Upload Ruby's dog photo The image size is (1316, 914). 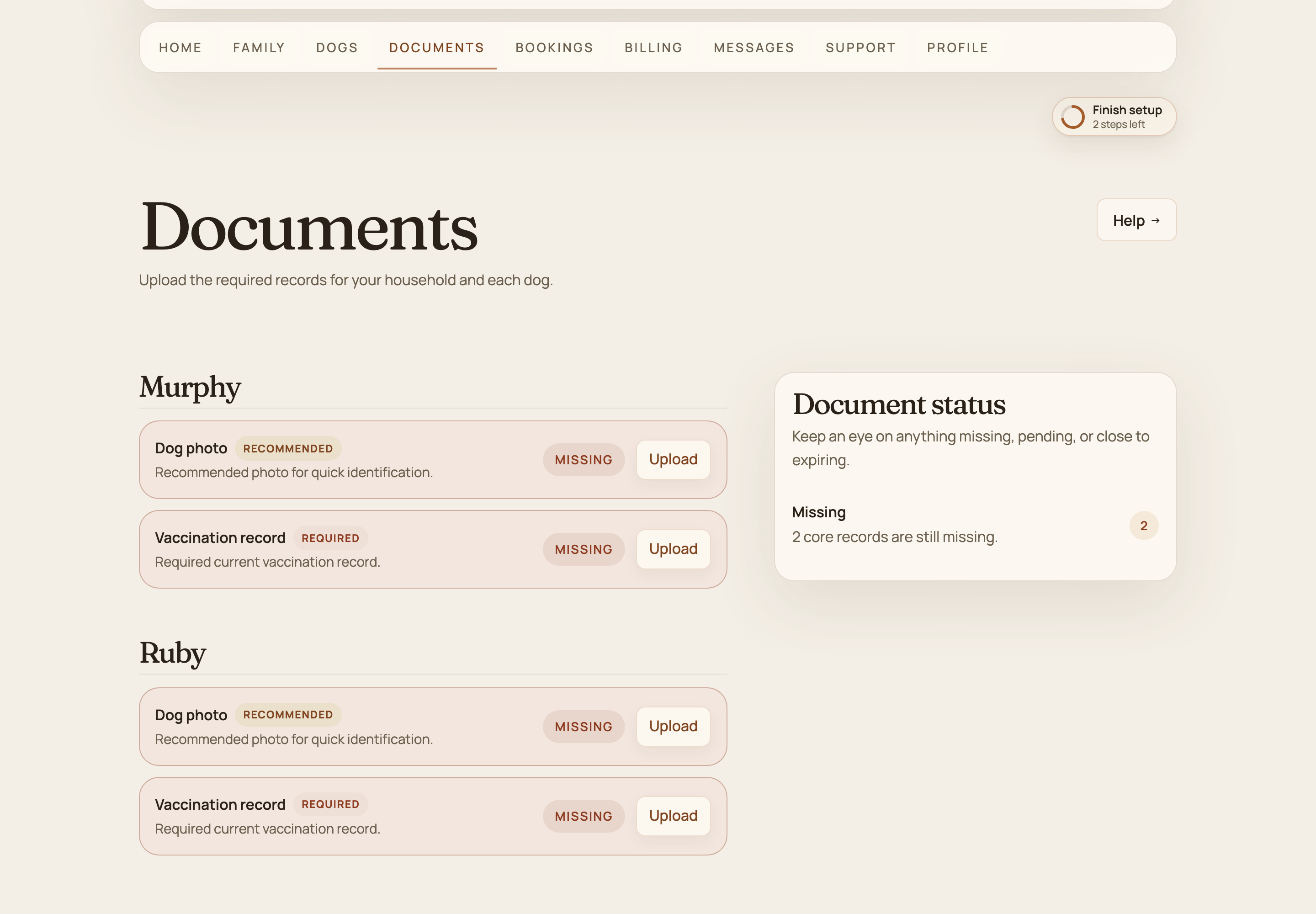point(673,726)
